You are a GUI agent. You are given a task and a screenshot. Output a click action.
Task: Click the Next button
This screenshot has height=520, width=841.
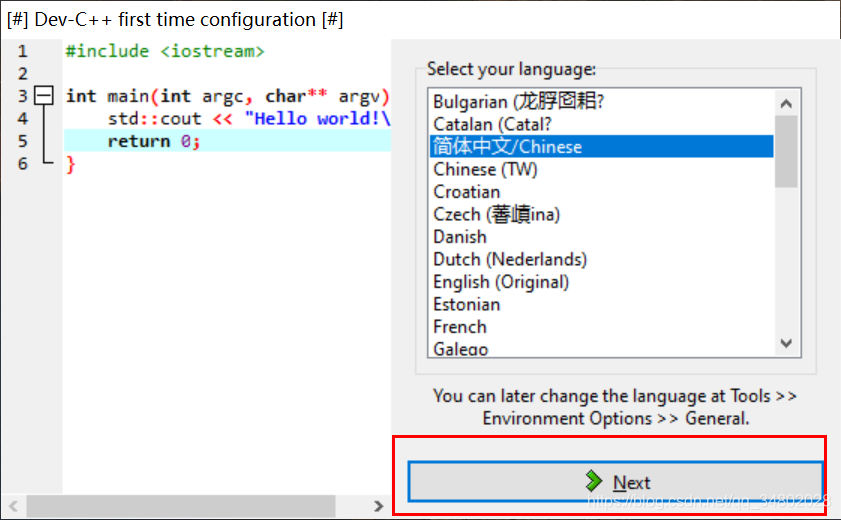pos(615,481)
